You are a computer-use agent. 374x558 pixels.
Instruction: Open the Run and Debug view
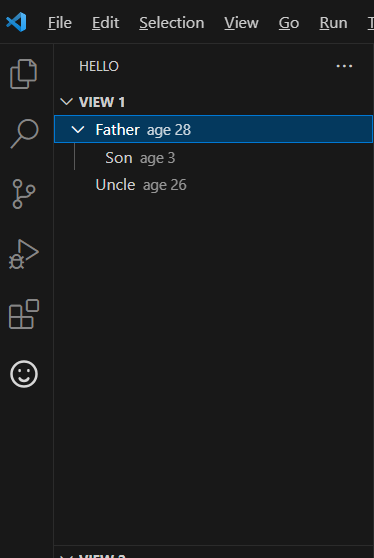point(23,254)
